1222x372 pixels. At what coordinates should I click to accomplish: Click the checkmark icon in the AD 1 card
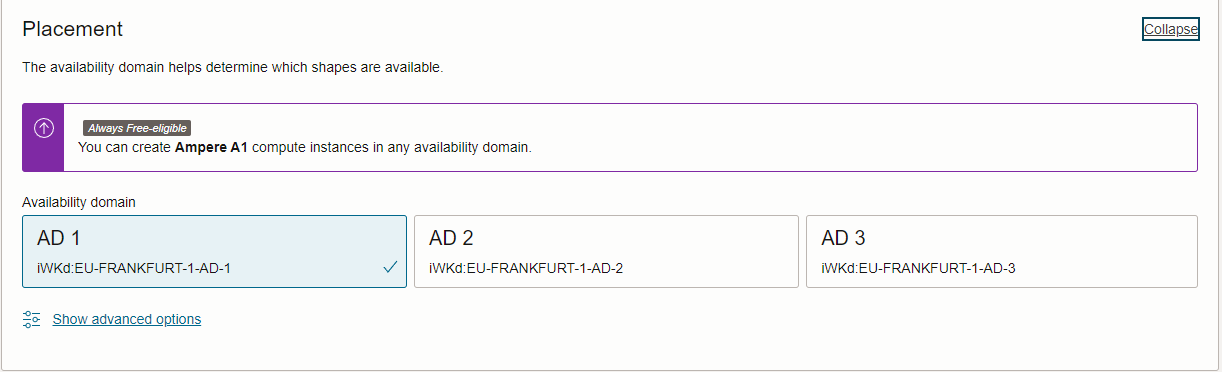click(x=390, y=267)
